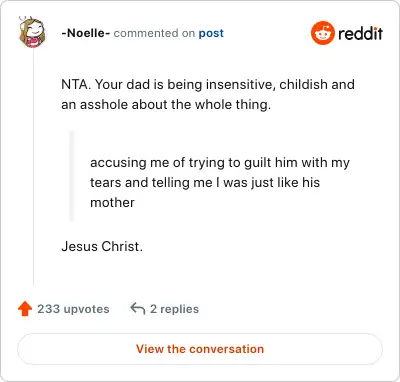Viewport: 400px width, 382px height.
Task: Open the -Noelle- username profile
Action: click(86, 33)
